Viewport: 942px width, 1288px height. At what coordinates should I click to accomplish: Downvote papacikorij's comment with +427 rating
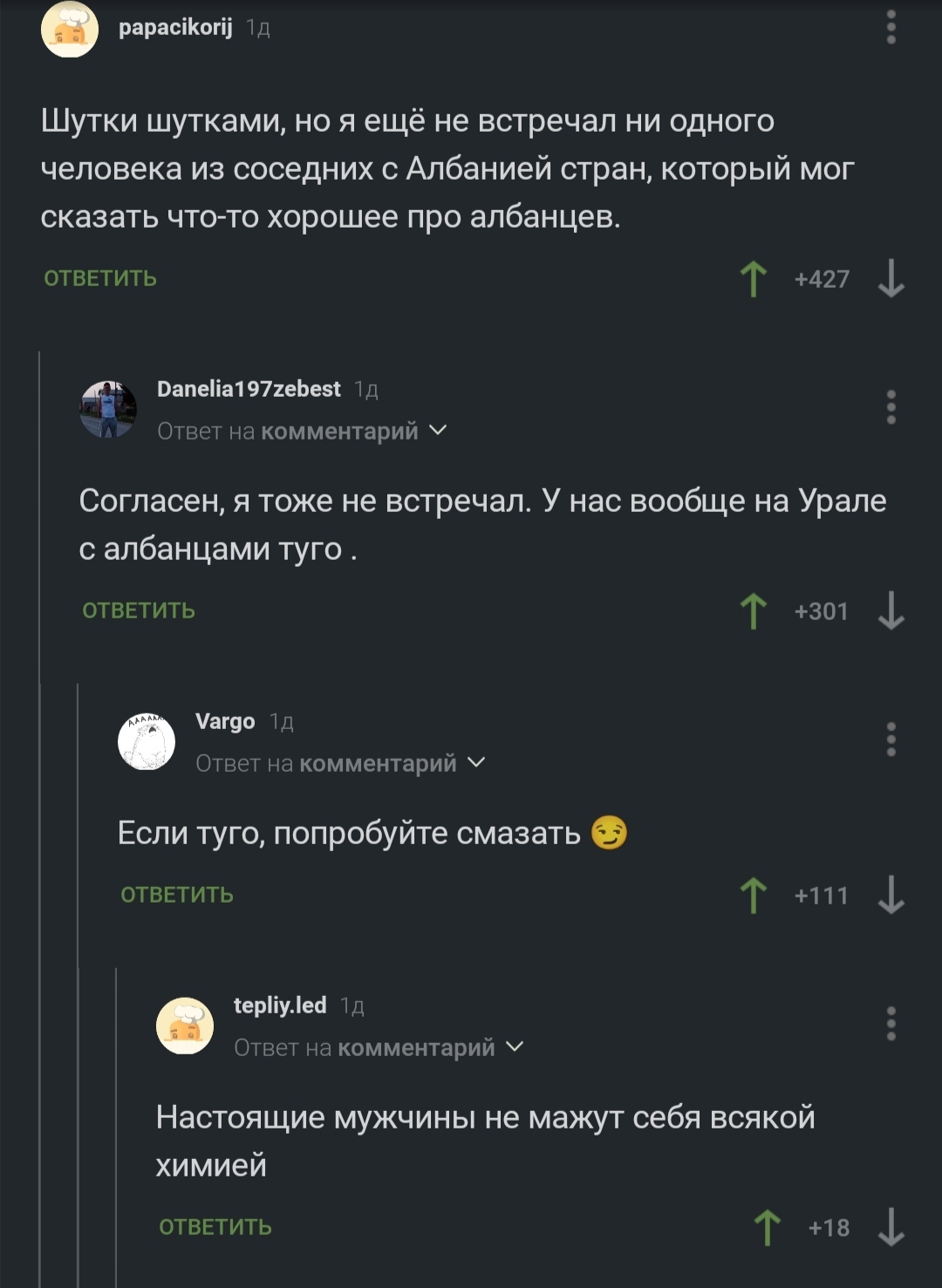click(x=891, y=279)
